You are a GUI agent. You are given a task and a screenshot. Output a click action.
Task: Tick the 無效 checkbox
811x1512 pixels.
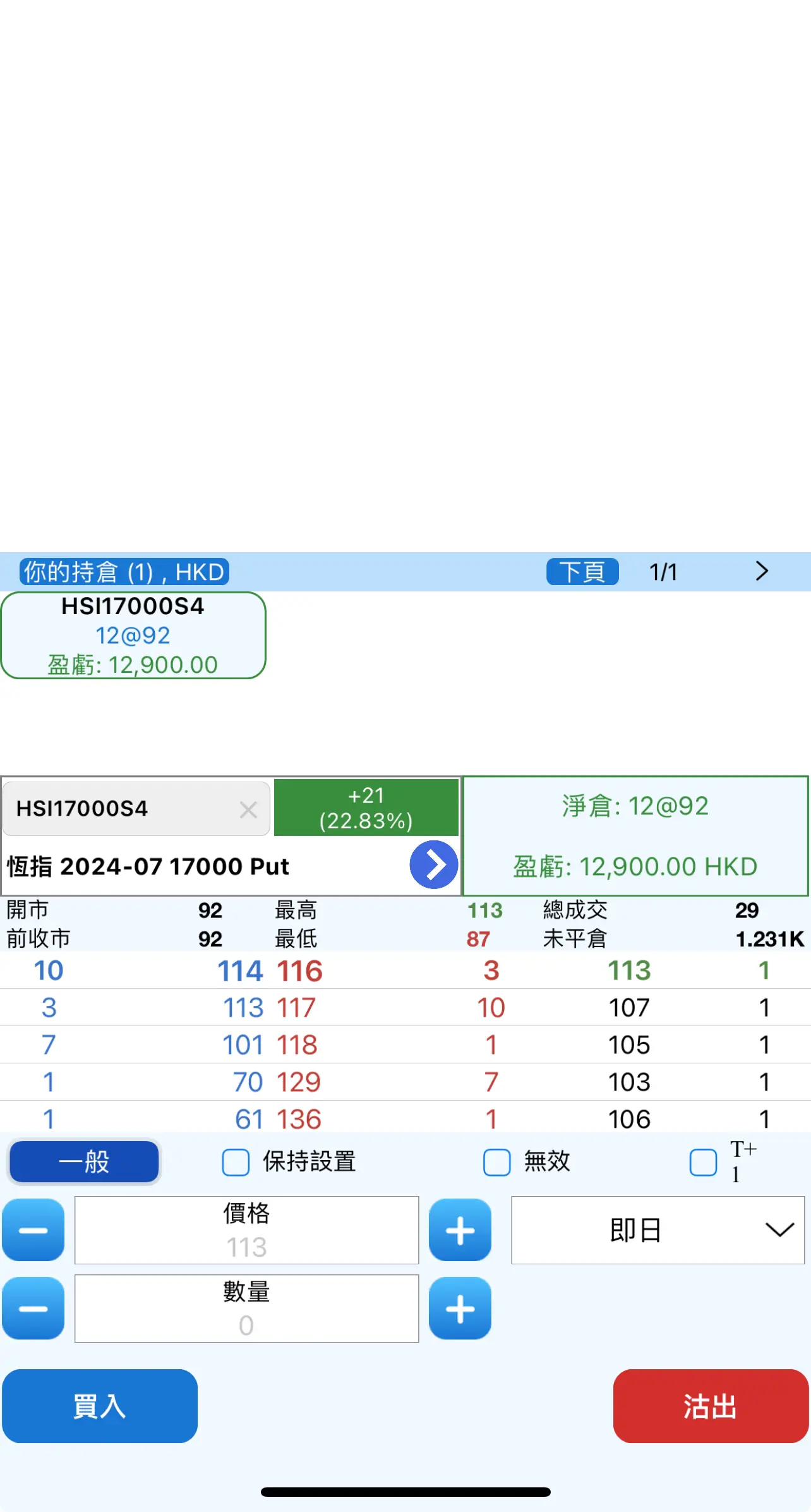point(496,1162)
